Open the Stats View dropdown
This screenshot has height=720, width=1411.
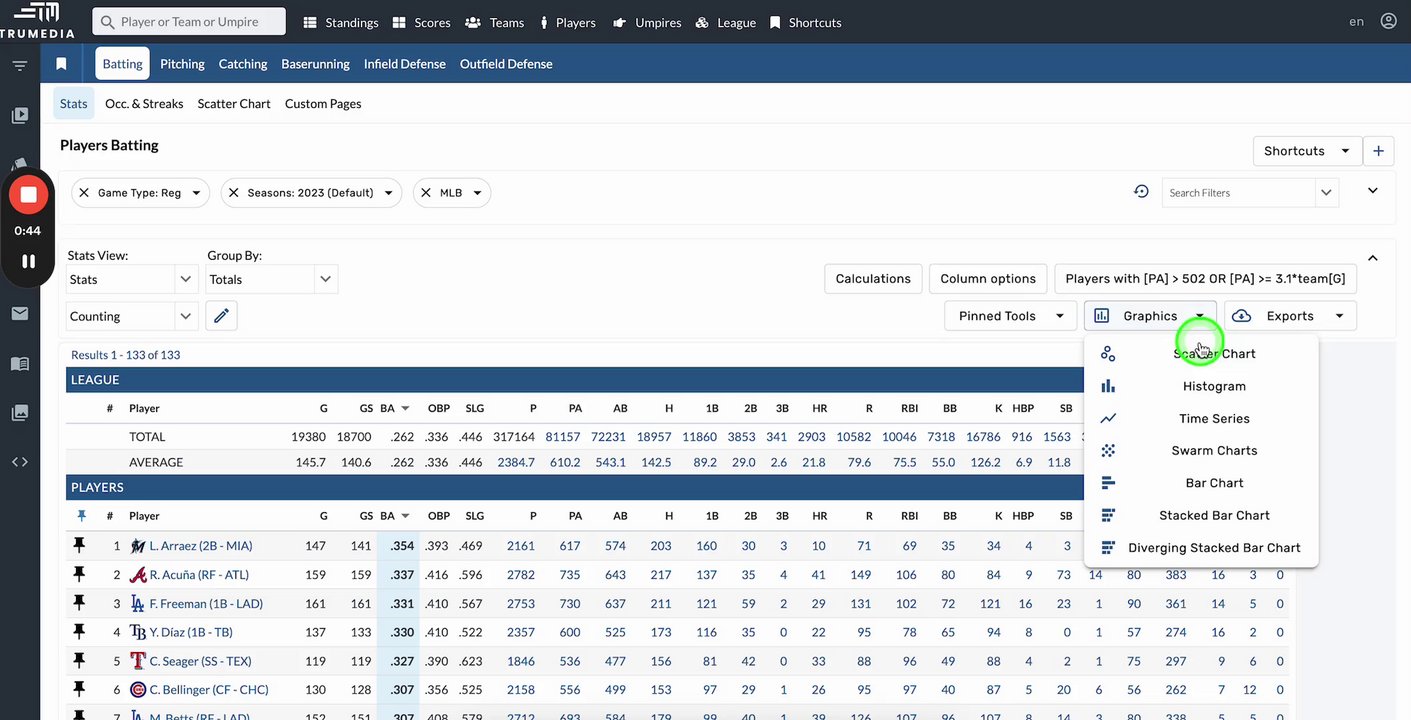click(x=133, y=280)
